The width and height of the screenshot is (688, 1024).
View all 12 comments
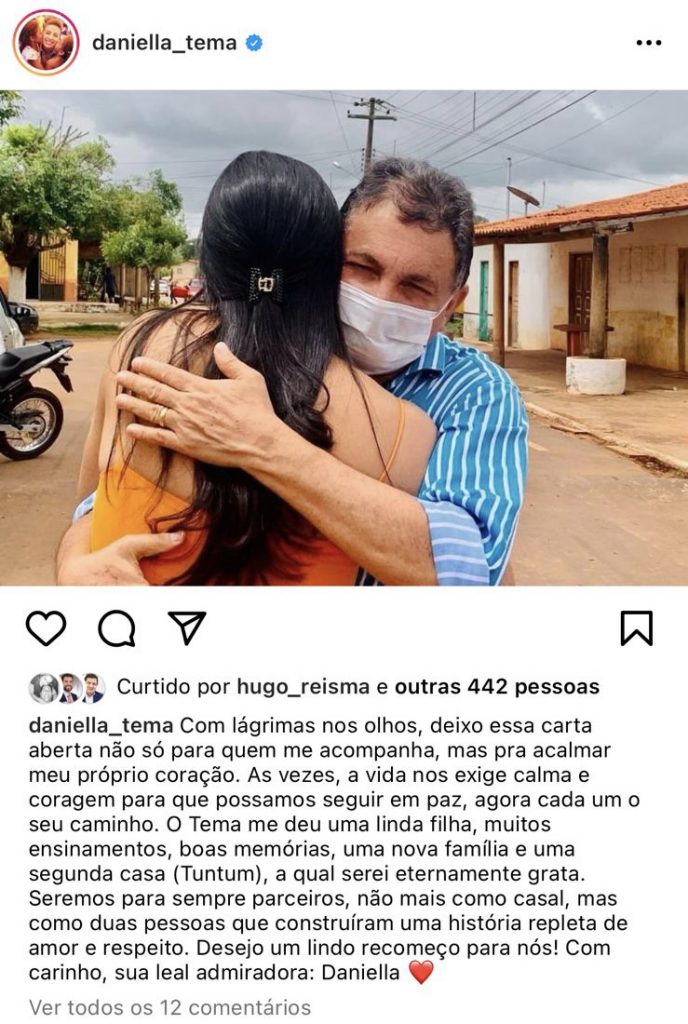point(170,1006)
